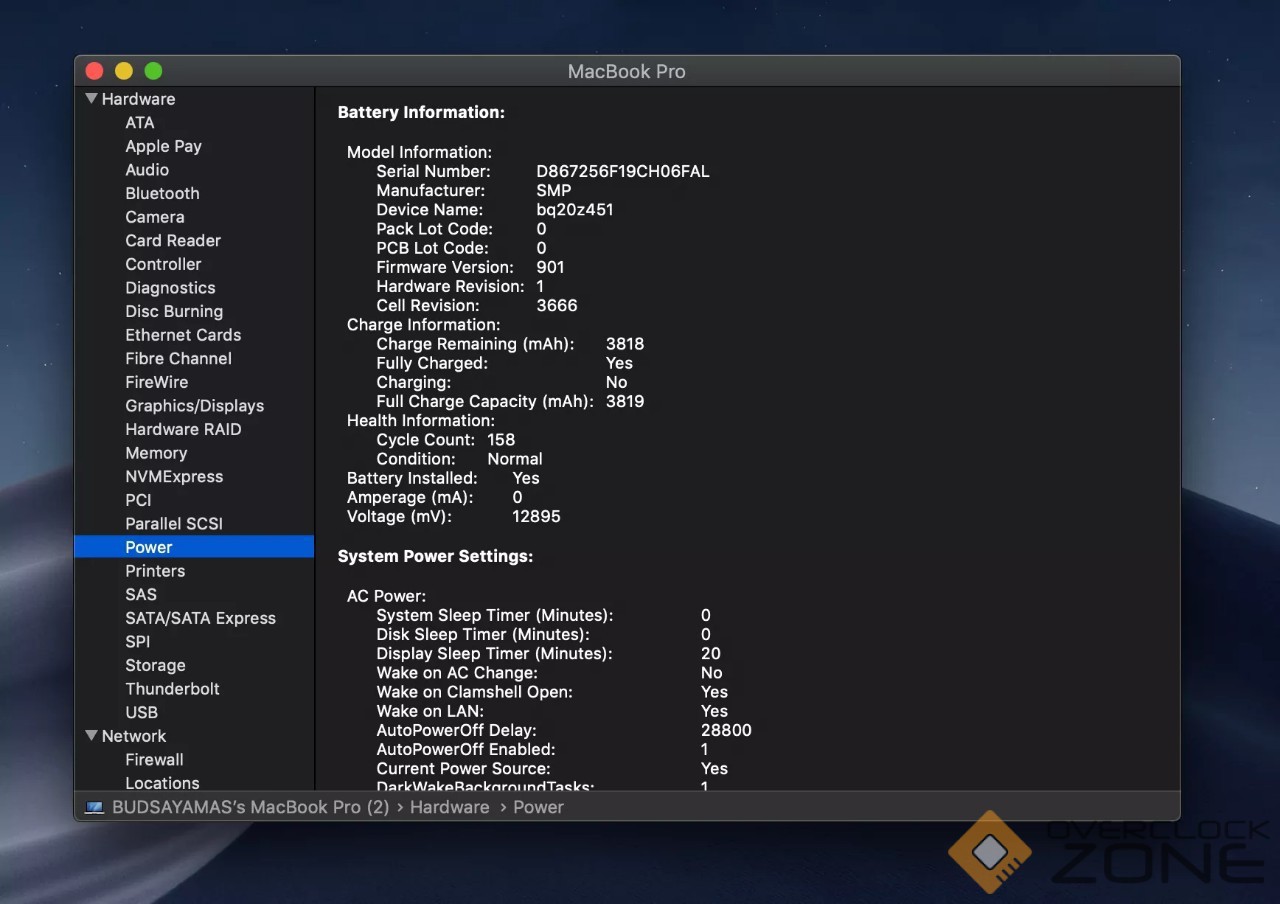This screenshot has height=904, width=1280.
Task: Select Bluetooth in the sidebar
Action: point(162,193)
